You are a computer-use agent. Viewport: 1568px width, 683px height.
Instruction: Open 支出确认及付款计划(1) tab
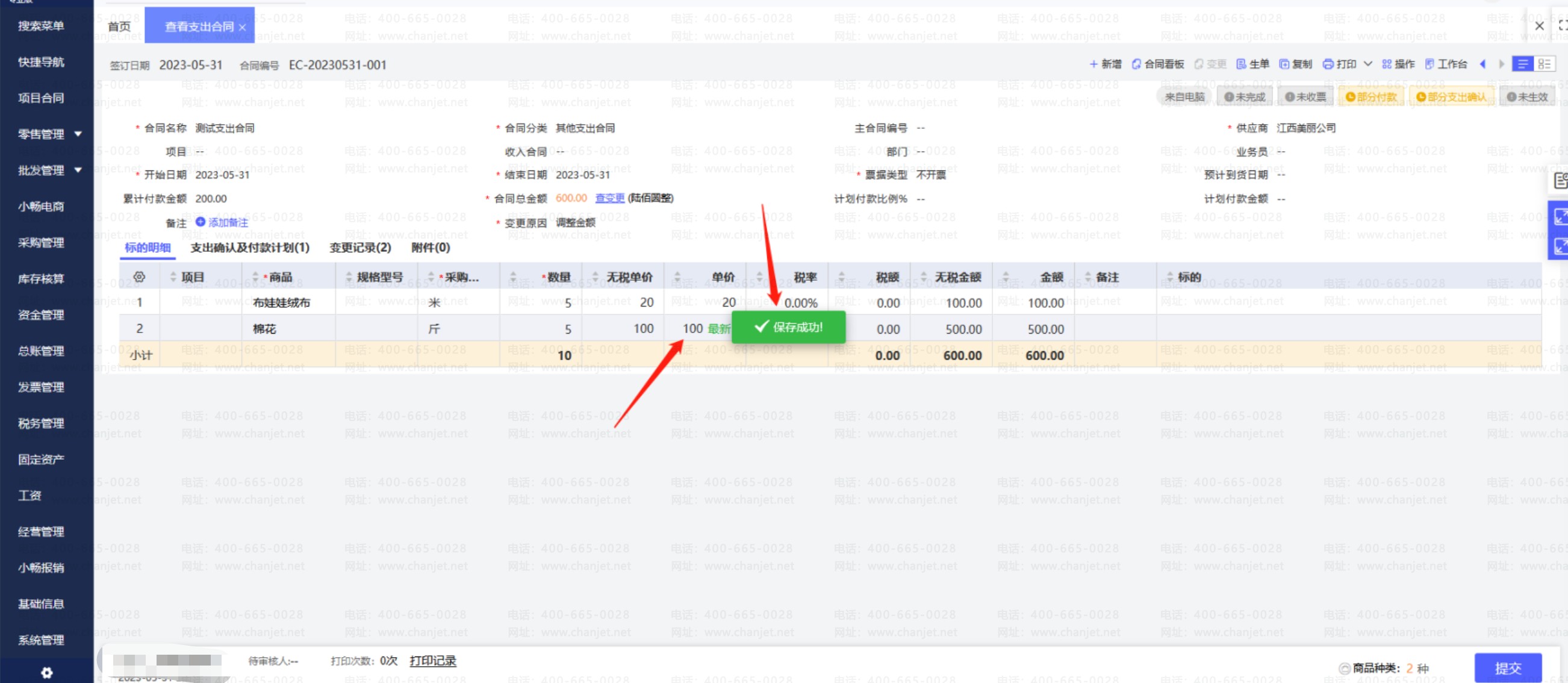click(249, 248)
